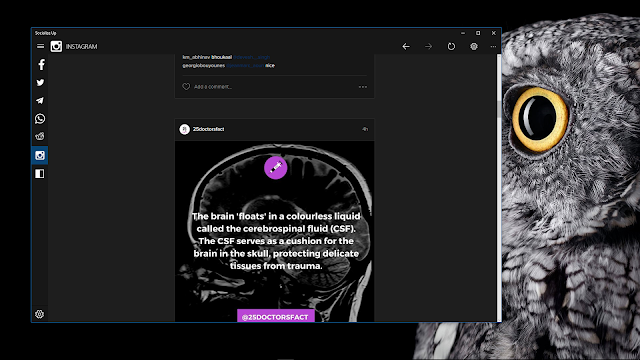Click the 25doctorsfact username link
Image resolution: width=640 pixels, height=360 pixels.
click(208, 129)
